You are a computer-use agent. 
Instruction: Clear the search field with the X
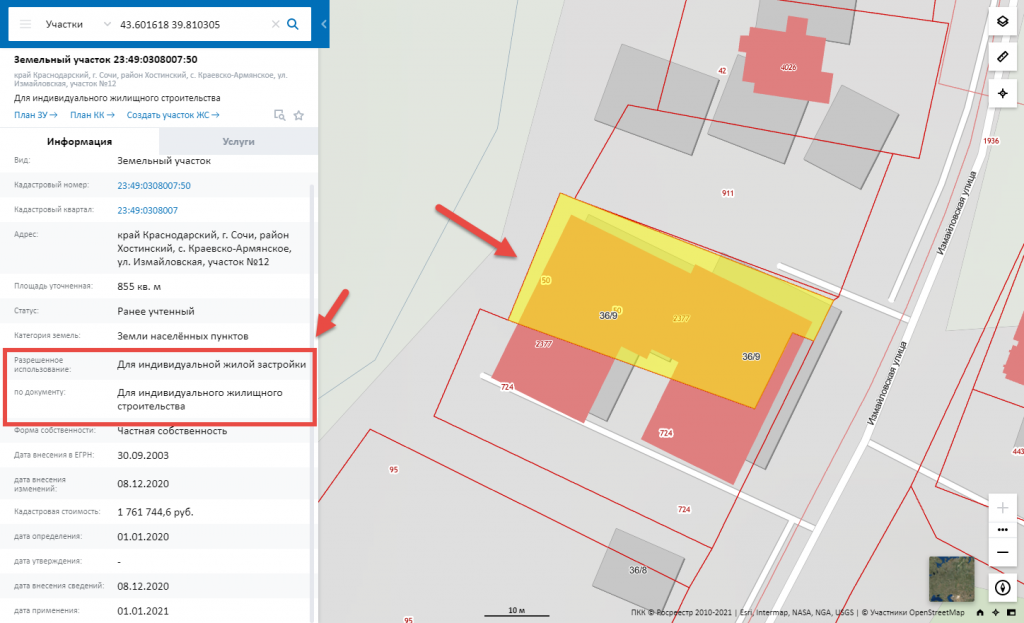275,24
